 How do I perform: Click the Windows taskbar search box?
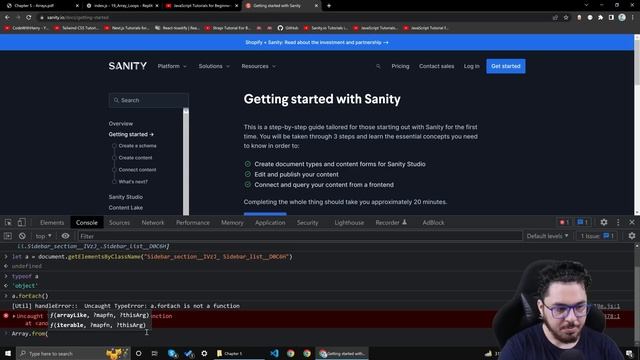pyautogui.click(x=73, y=353)
